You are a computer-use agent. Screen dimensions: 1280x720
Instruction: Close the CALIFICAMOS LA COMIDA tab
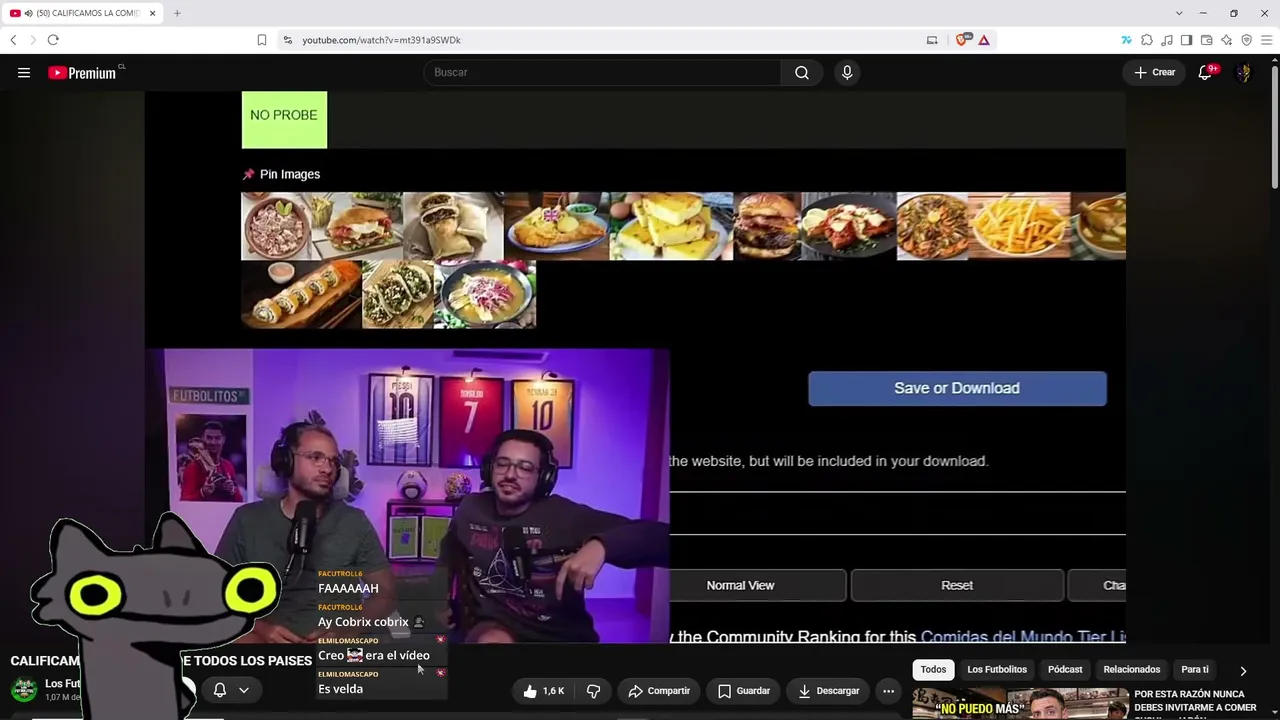(153, 13)
